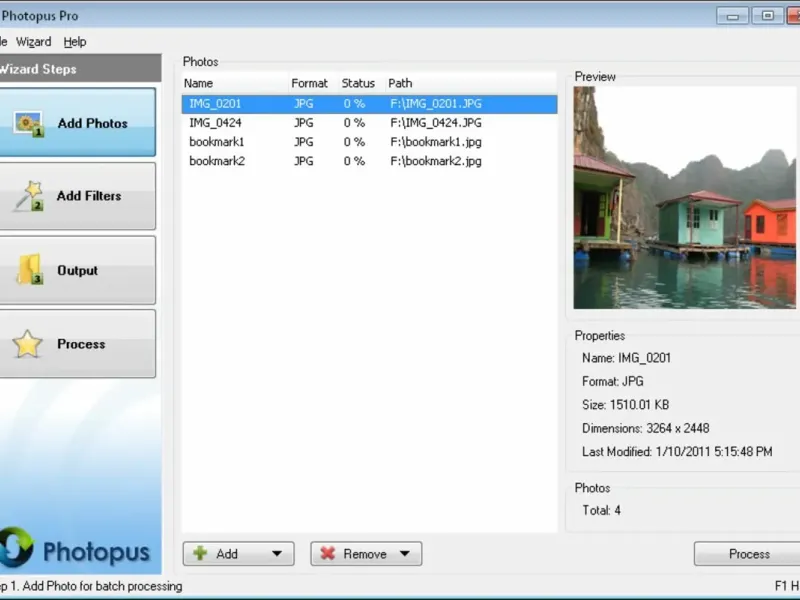
Task: Select the bookmark2 photo entry
Action: [x=369, y=161]
